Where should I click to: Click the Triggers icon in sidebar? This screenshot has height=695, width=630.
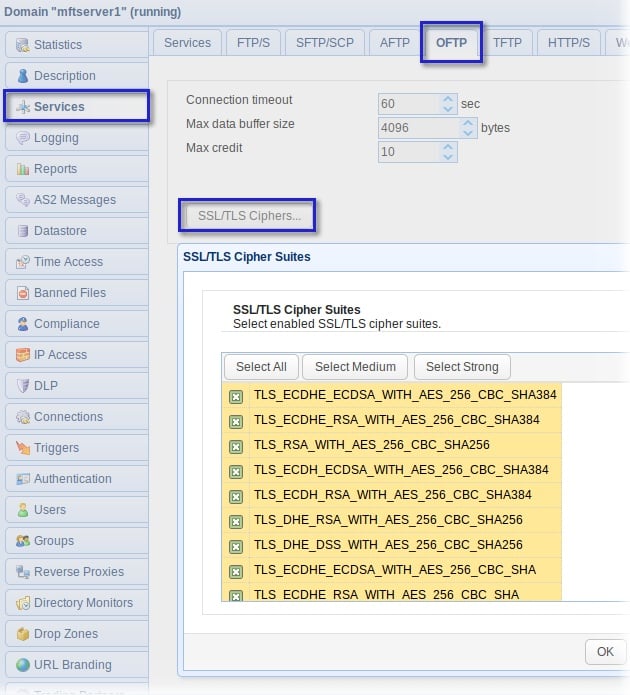[x=22, y=448]
